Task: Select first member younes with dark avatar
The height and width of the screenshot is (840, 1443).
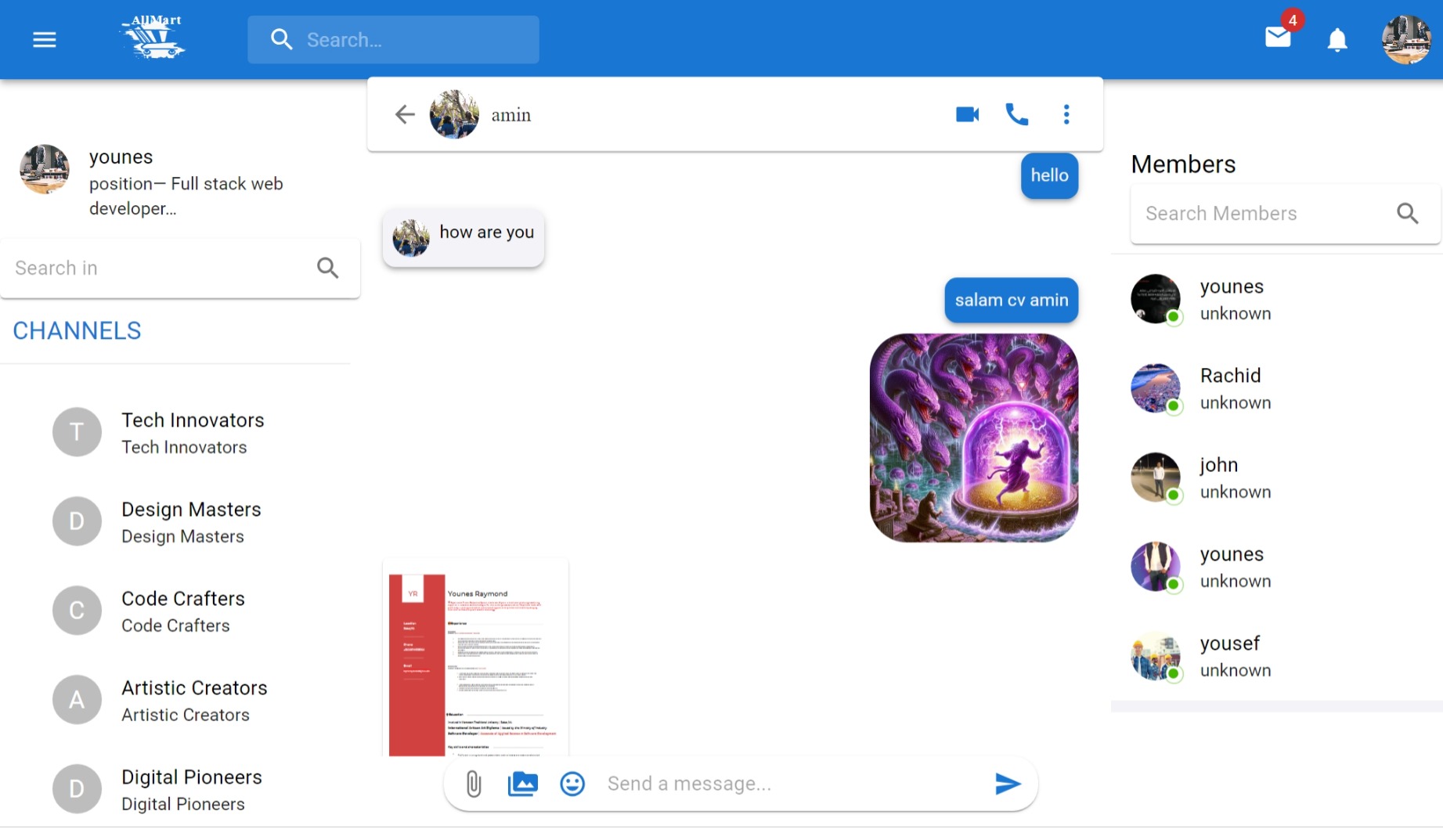Action: [x=1276, y=299]
